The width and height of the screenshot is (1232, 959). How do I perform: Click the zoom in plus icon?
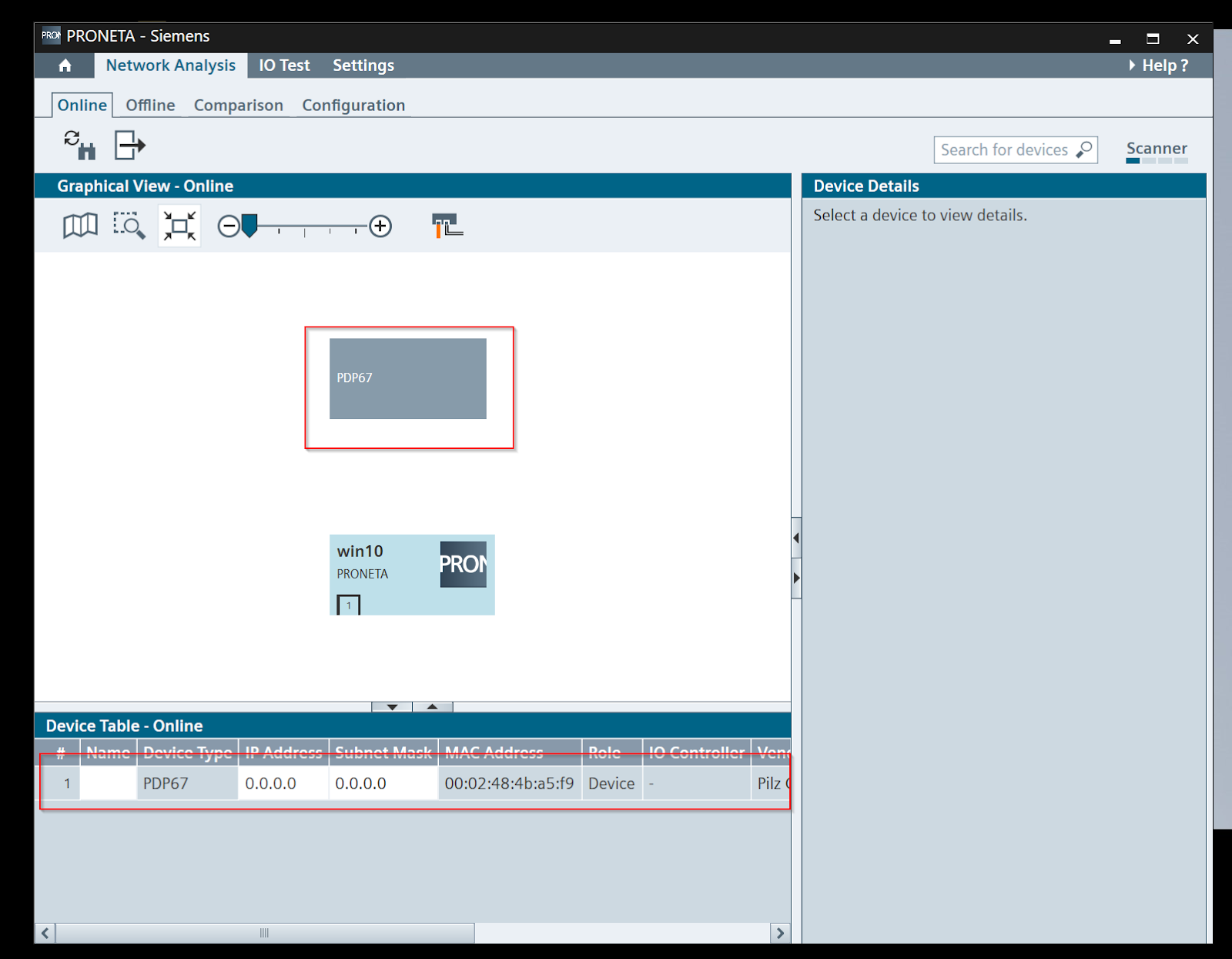click(380, 226)
